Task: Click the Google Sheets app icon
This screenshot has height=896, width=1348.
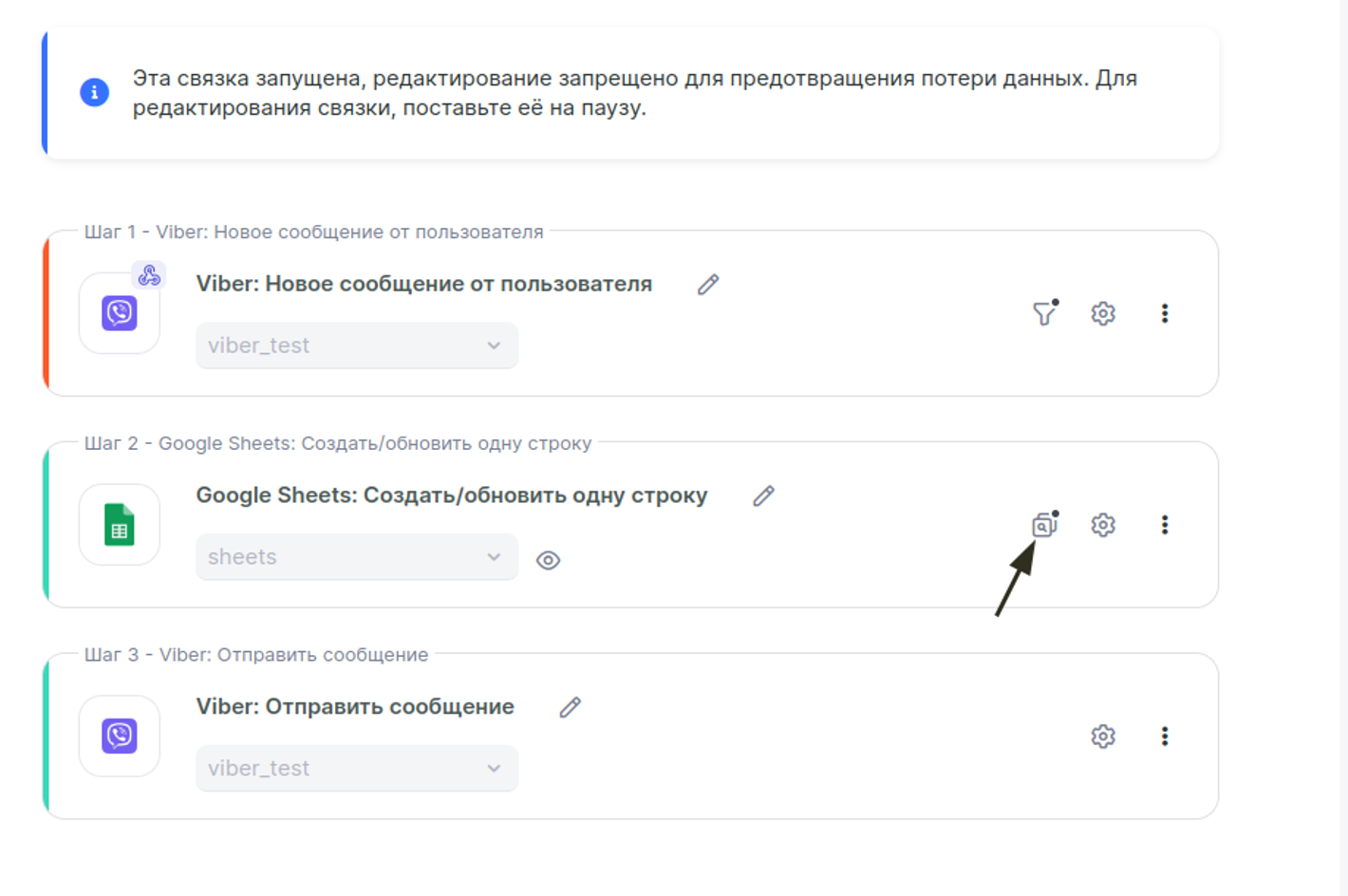Action: click(x=120, y=525)
